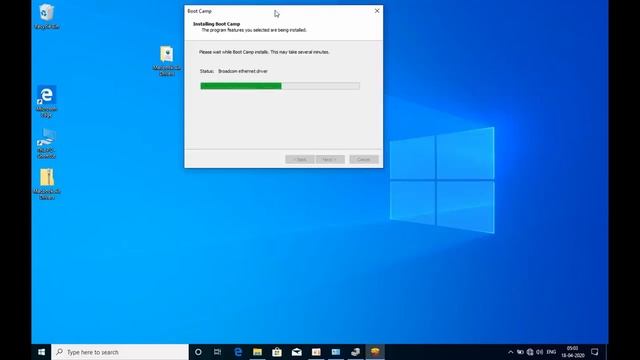Image resolution: width=640 pixels, height=360 pixels.
Task: Click the installer setup icon left of Boot Camp icon
Action: pos(356,352)
